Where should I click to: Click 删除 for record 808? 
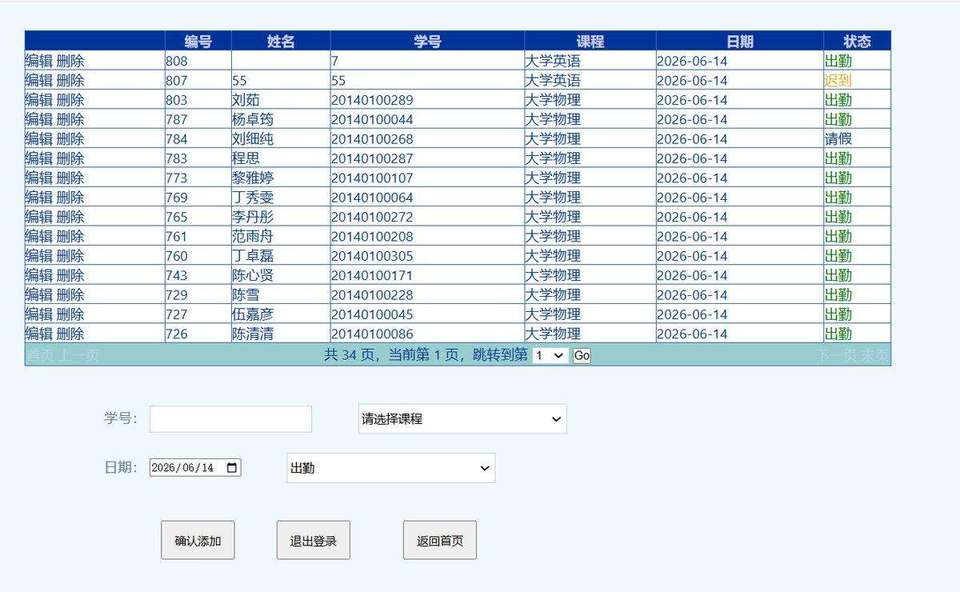point(70,61)
